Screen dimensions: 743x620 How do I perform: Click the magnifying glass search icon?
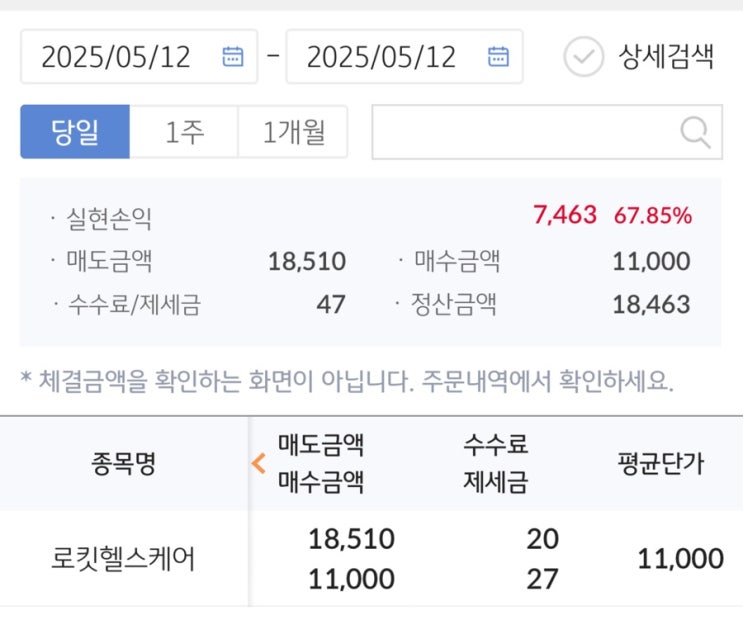click(x=695, y=131)
